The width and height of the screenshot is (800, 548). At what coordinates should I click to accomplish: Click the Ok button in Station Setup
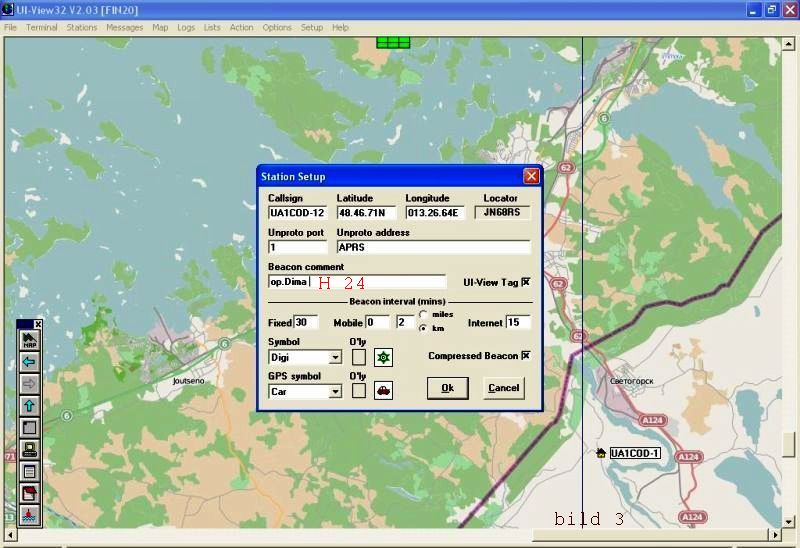(x=447, y=388)
